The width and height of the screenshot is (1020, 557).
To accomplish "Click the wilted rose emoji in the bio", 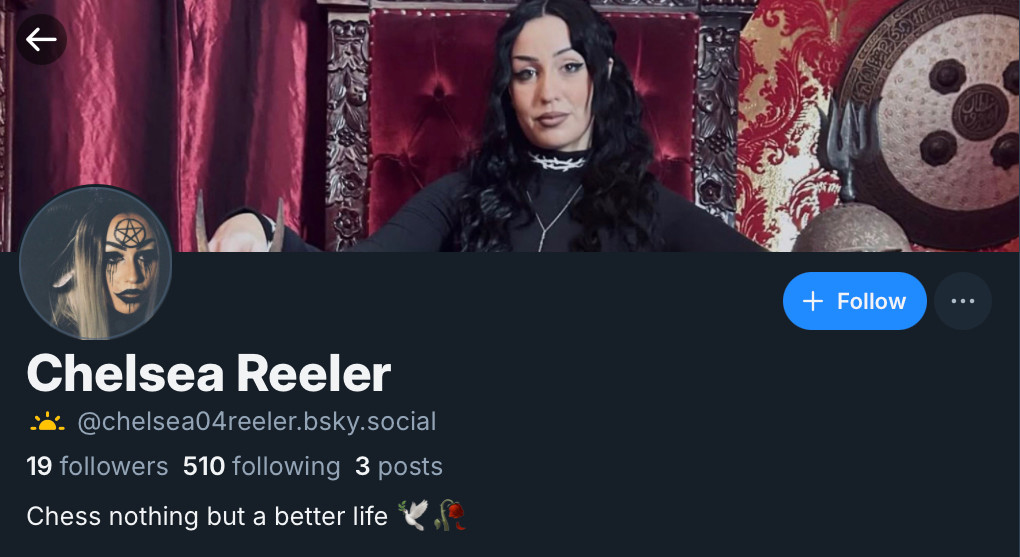I will 450,515.
